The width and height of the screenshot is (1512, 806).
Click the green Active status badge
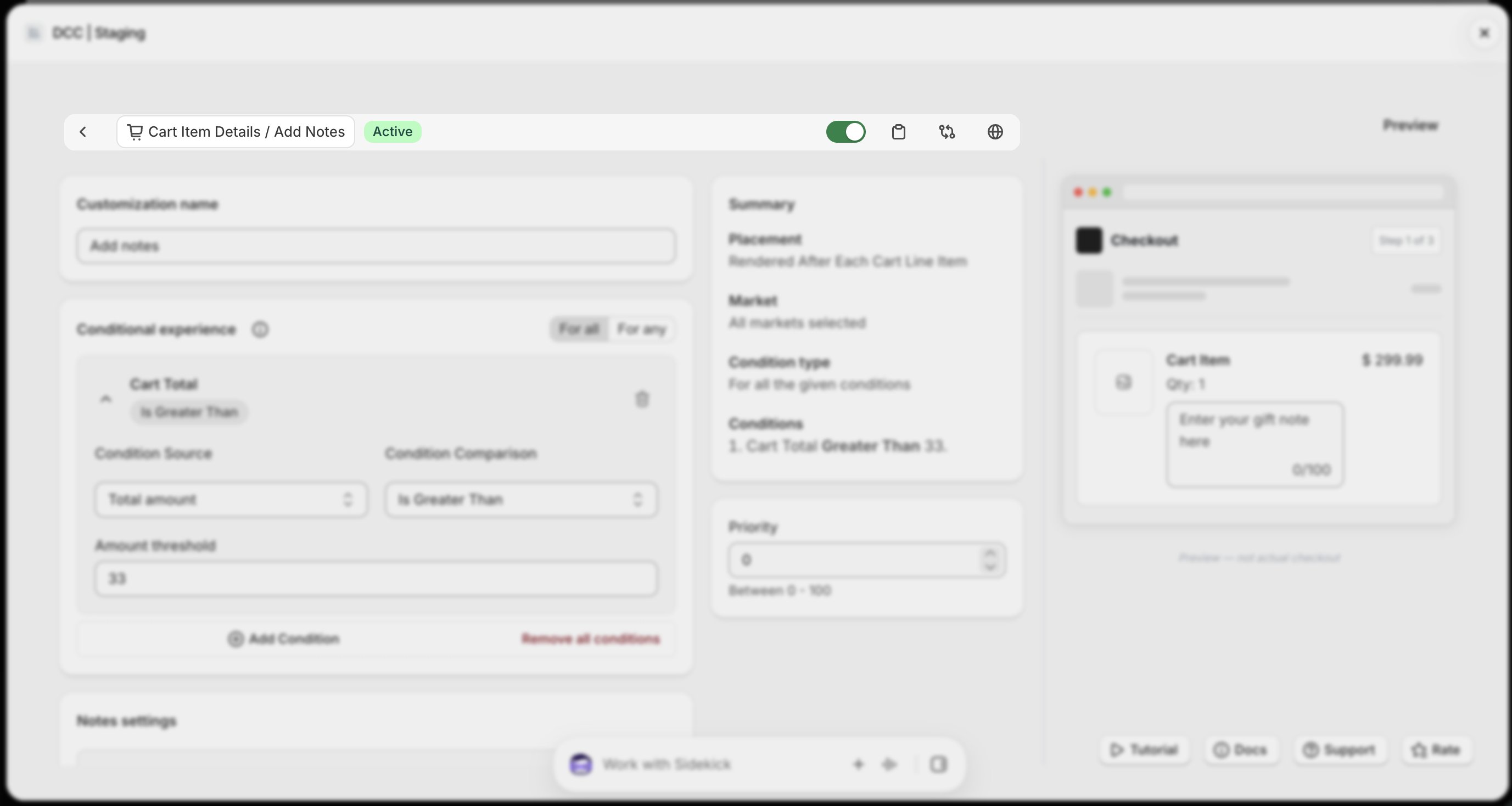pos(393,132)
